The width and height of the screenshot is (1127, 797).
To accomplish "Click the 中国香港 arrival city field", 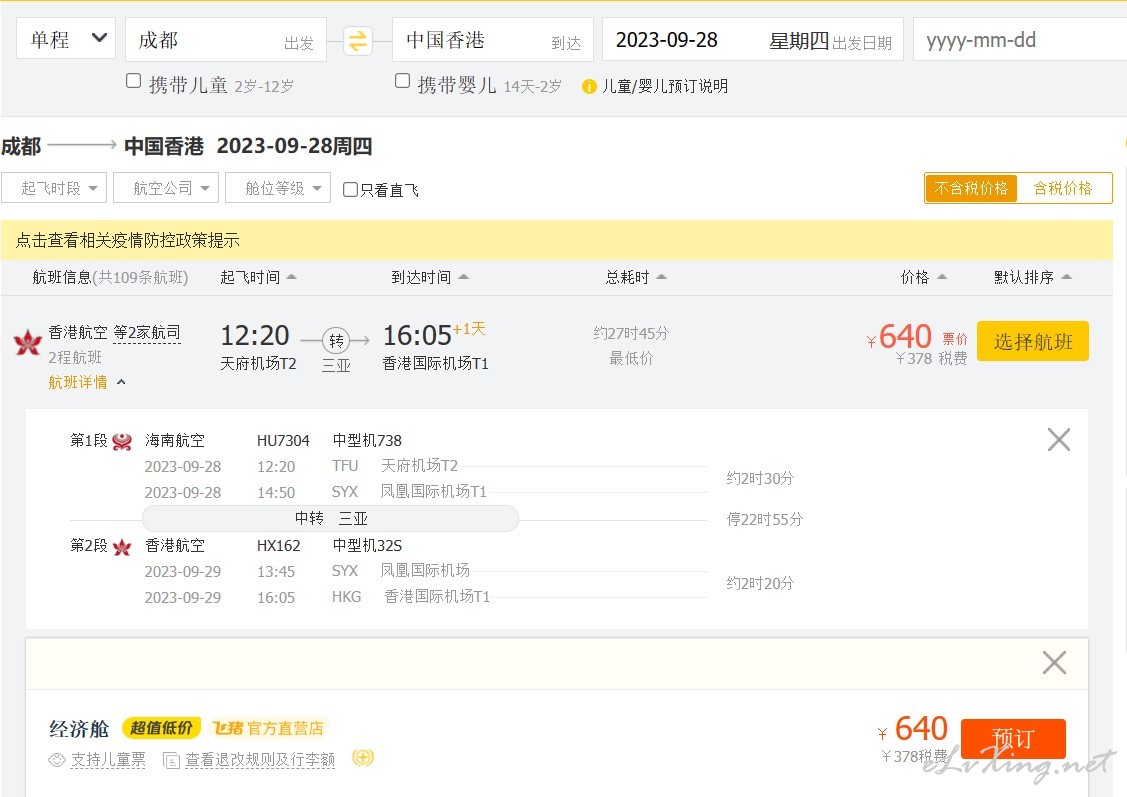I will coord(493,40).
